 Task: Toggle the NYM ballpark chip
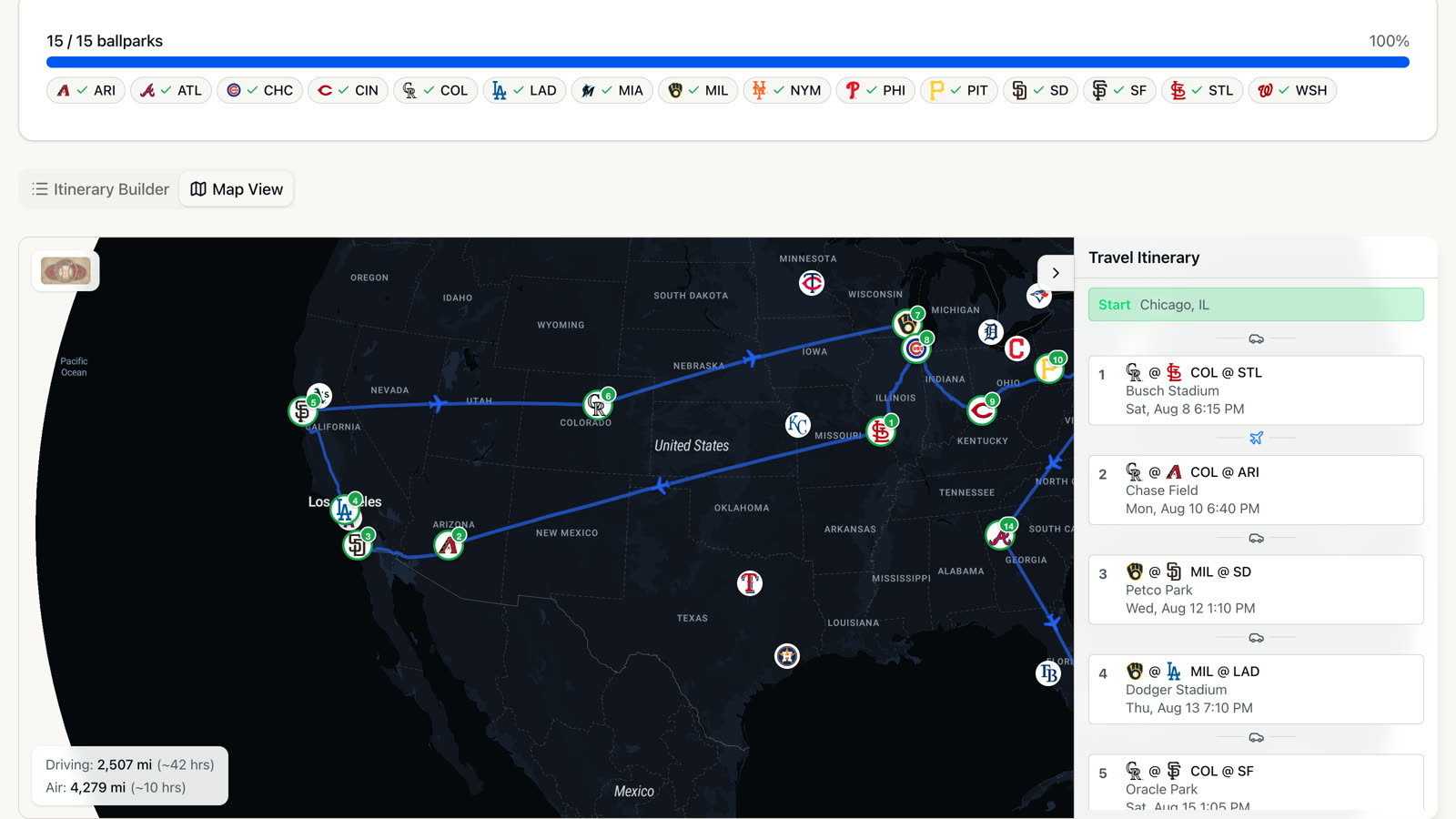[x=787, y=90]
